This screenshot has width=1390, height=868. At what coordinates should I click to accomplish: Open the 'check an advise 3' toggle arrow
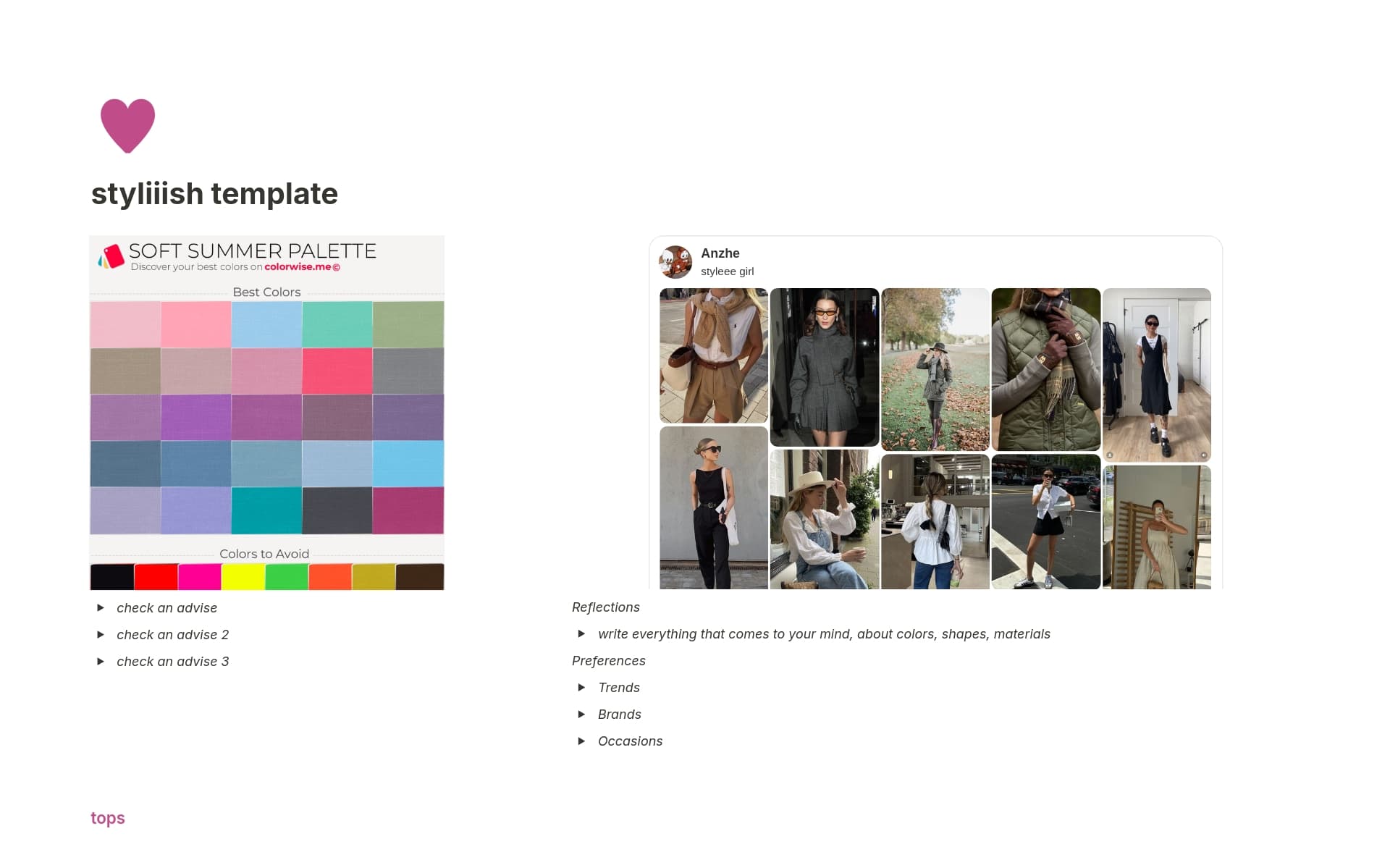point(101,662)
